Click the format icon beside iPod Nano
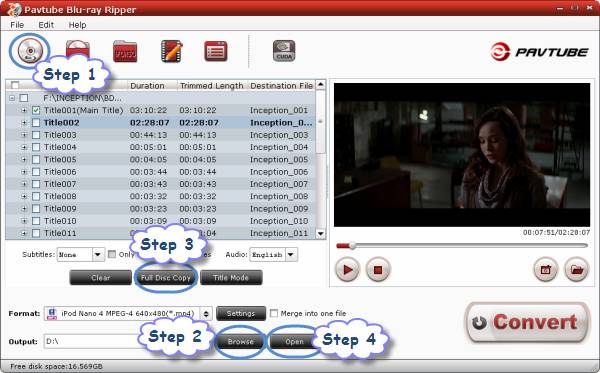The image size is (600, 373). tap(52, 314)
